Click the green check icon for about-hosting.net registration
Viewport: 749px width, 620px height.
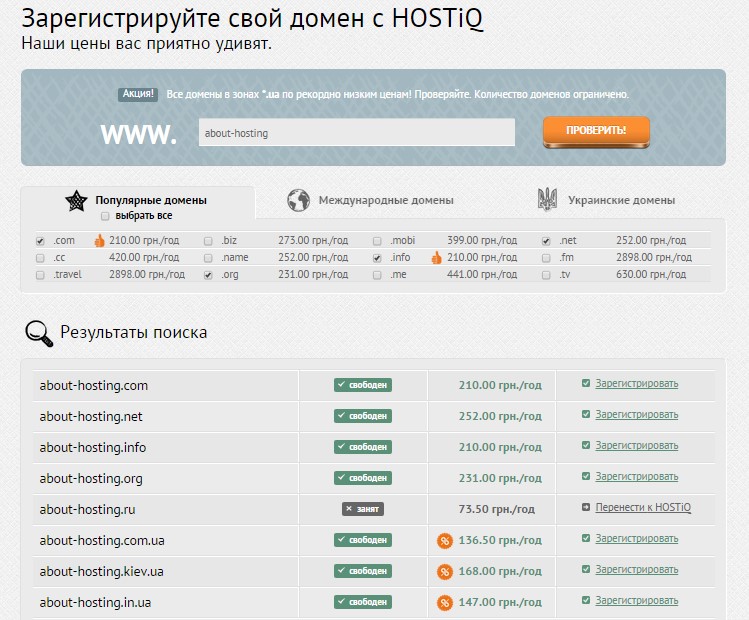pos(586,414)
